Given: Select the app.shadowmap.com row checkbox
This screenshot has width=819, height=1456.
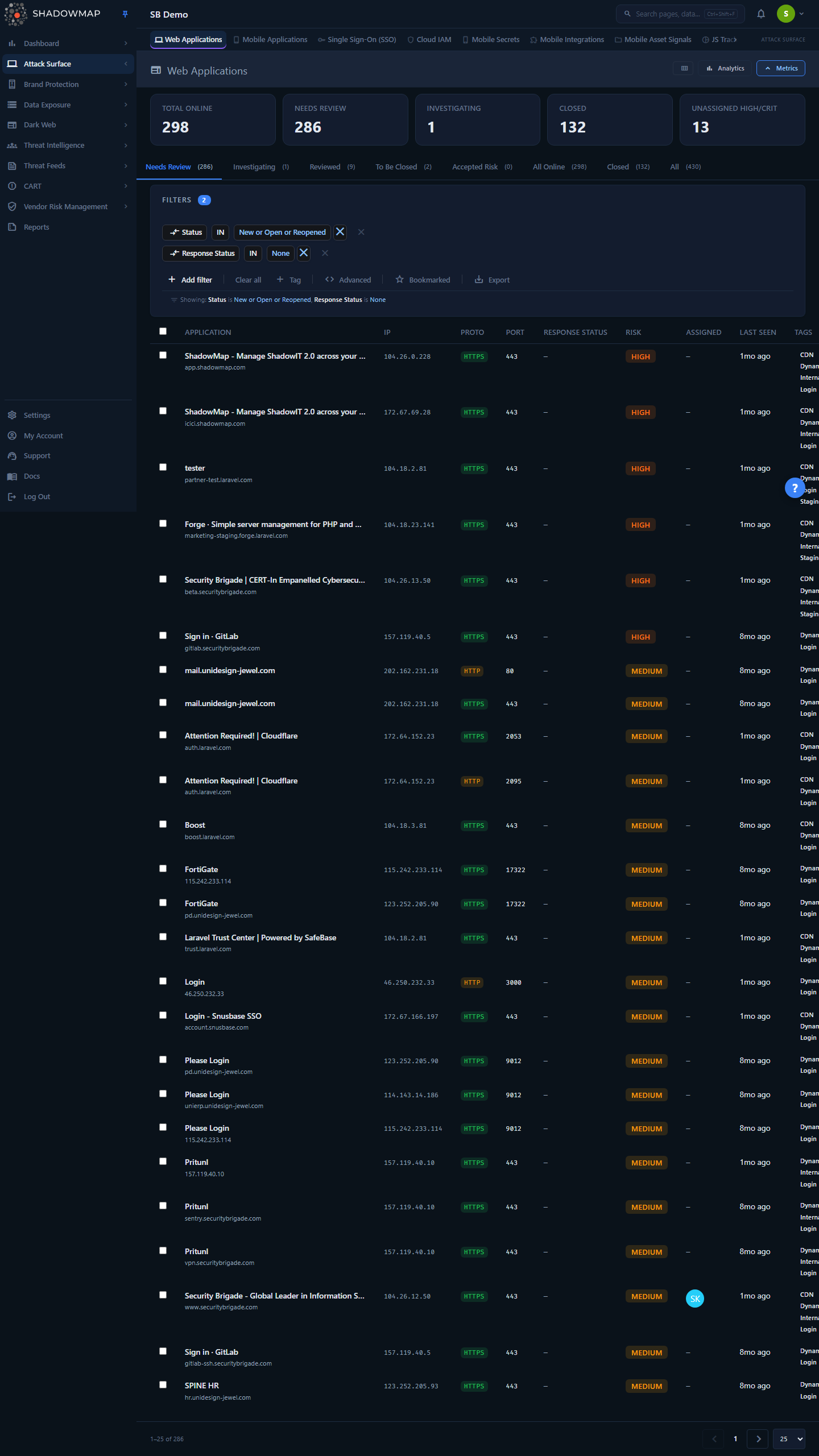Looking at the screenshot, I should tap(163, 355).
